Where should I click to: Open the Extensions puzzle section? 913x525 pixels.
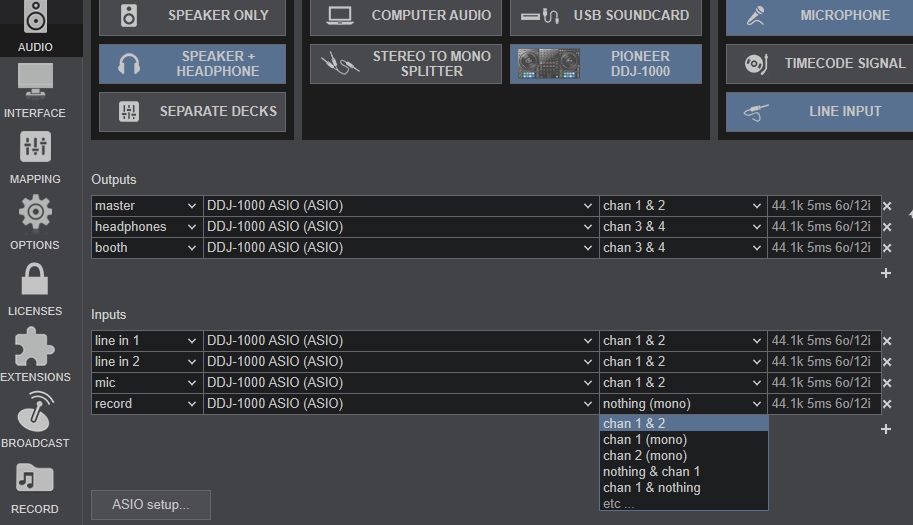(x=35, y=355)
